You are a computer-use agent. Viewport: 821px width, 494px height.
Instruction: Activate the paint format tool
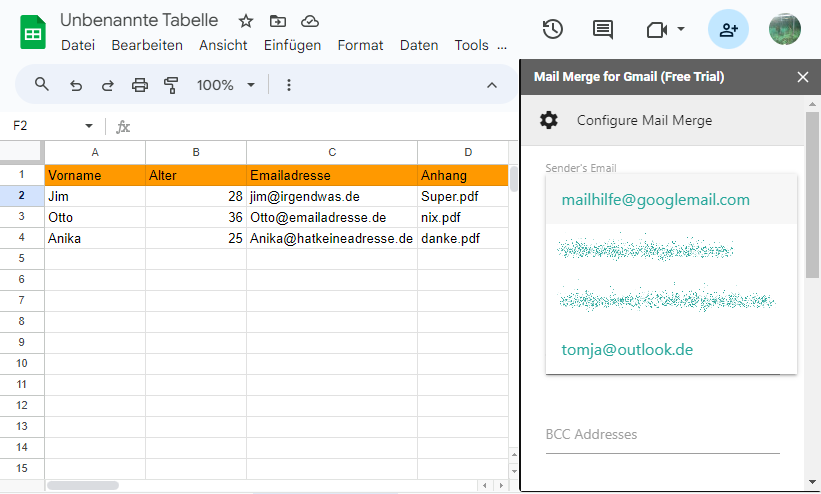[x=171, y=85]
